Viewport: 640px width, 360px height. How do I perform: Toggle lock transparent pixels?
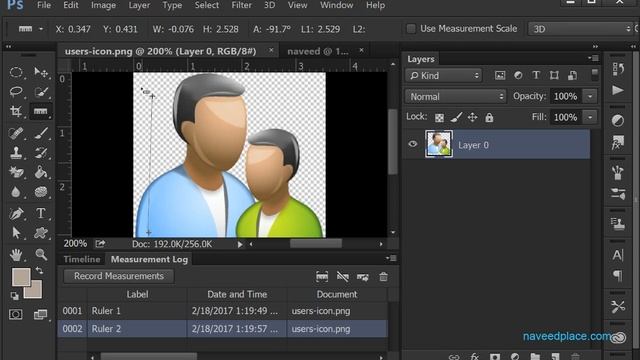point(439,118)
